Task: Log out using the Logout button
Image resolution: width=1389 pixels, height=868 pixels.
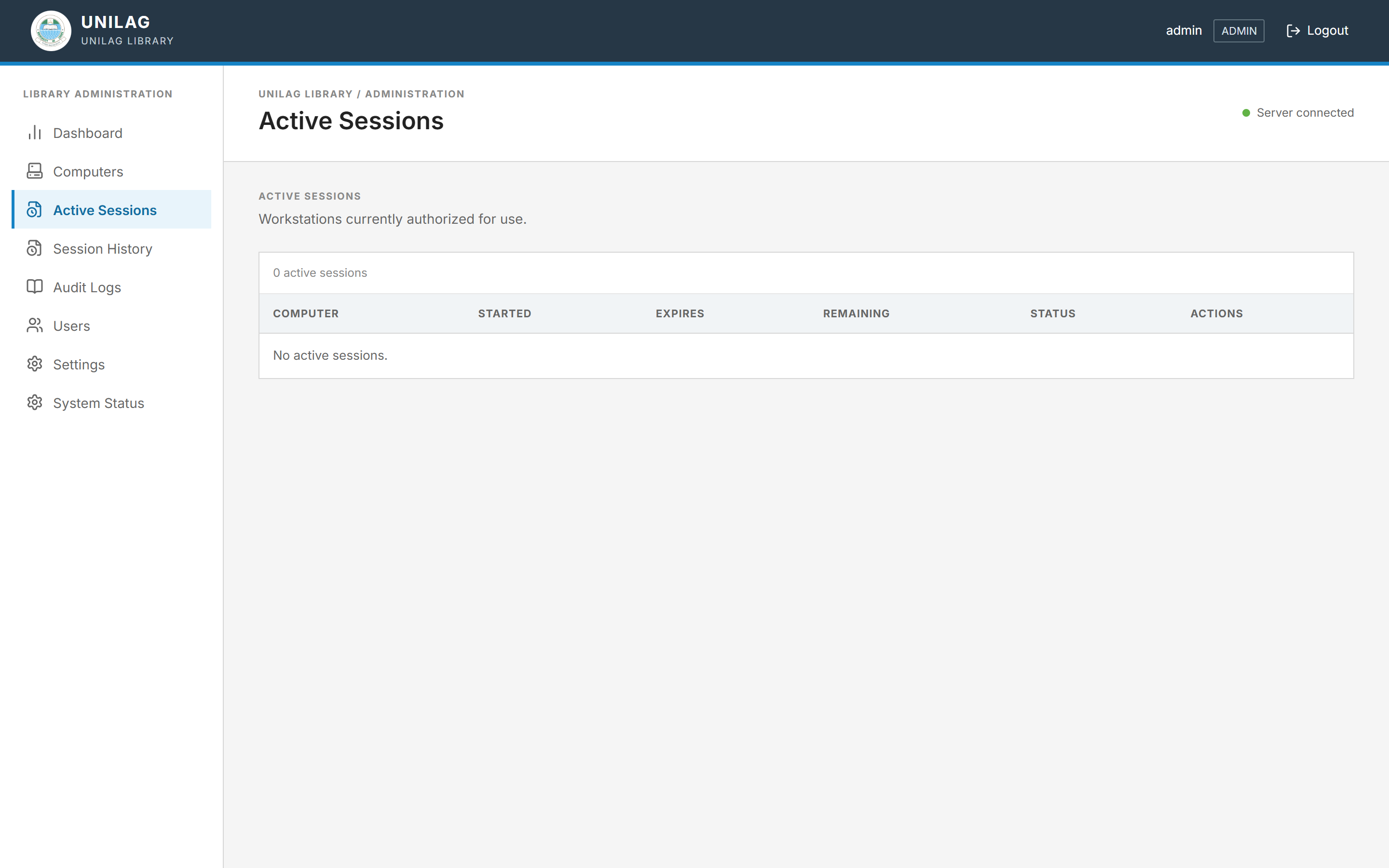Action: [1317, 30]
